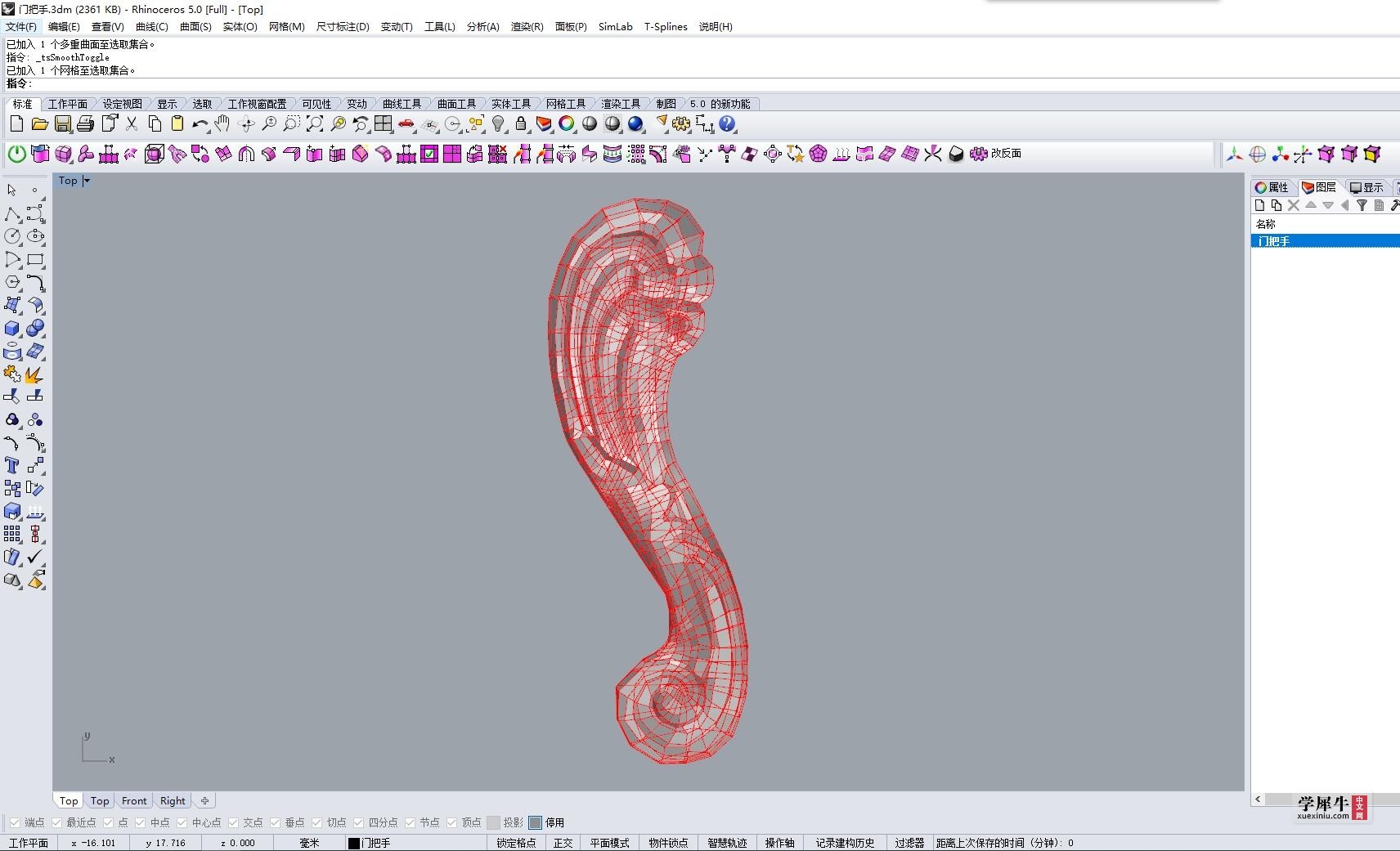The height and width of the screenshot is (851, 1400).
Task: Click the checkmark icon in left toolbar
Action: click(35, 557)
